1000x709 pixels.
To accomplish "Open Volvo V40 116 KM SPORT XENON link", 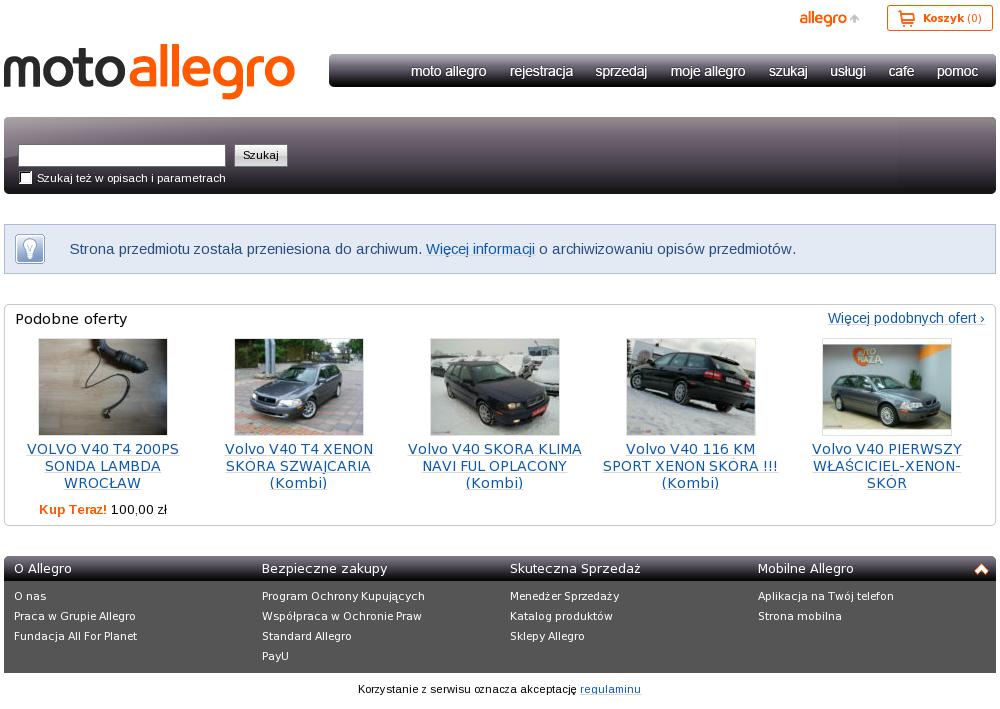I will [691, 466].
